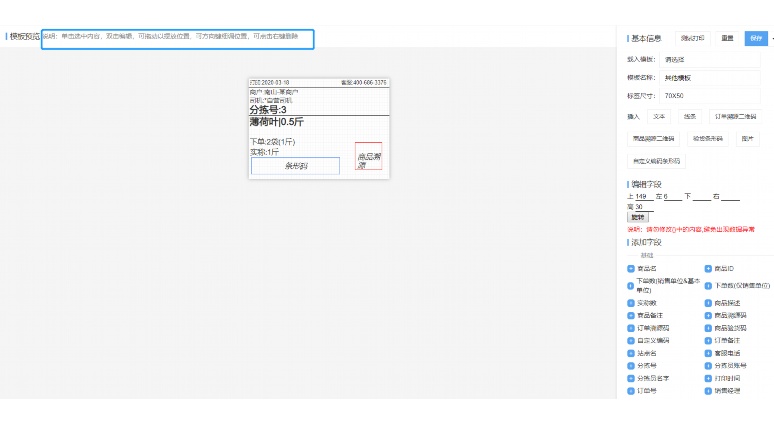The width and height of the screenshot is (774, 424).
Task: Focus the 高 field showing 30
Action: click(644, 207)
